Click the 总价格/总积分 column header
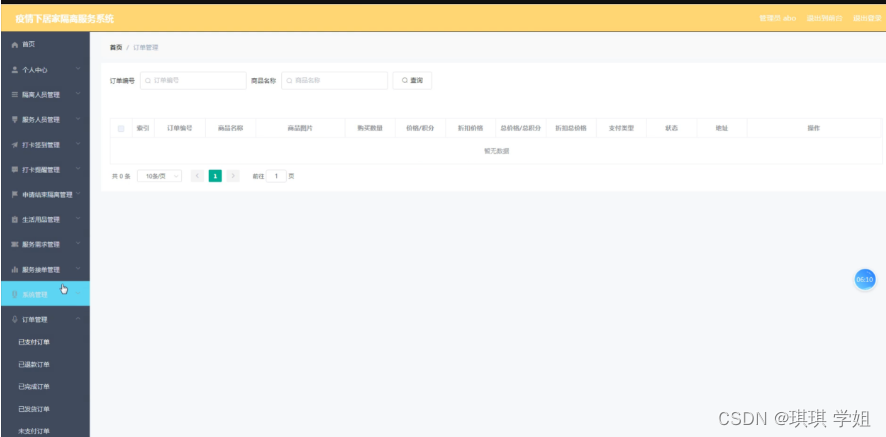Image resolution: width=886 pixels, height=437 pixels. click(x=521, y=128)
